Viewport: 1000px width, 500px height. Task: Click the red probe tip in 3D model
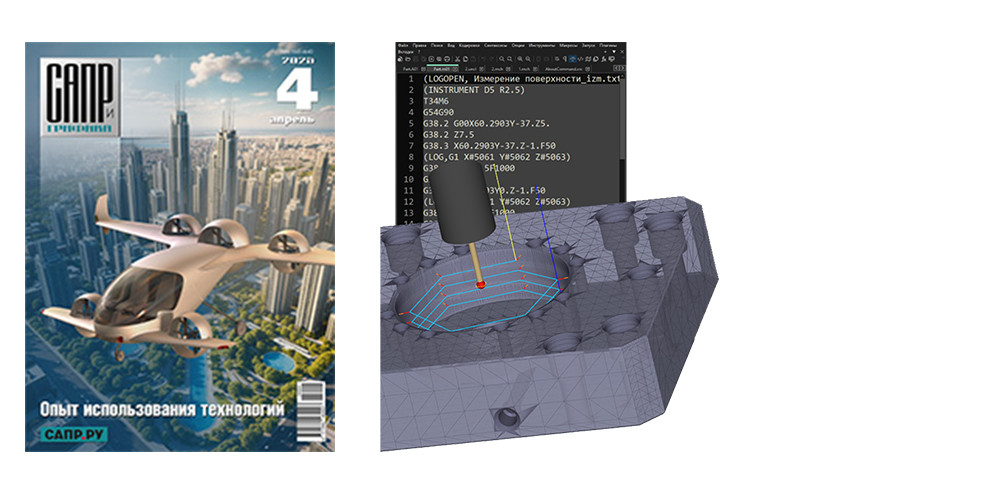(x=482, y=284)
